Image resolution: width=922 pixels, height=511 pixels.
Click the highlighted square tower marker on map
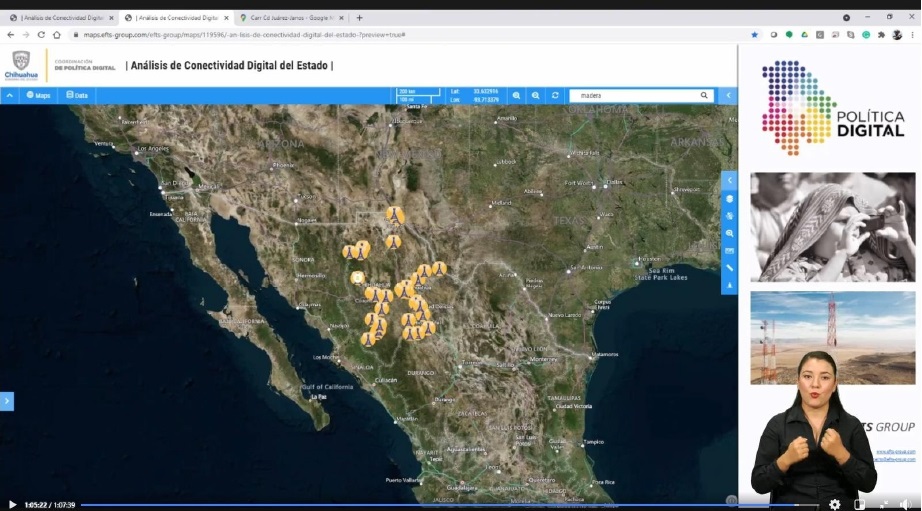pos(358,278)
